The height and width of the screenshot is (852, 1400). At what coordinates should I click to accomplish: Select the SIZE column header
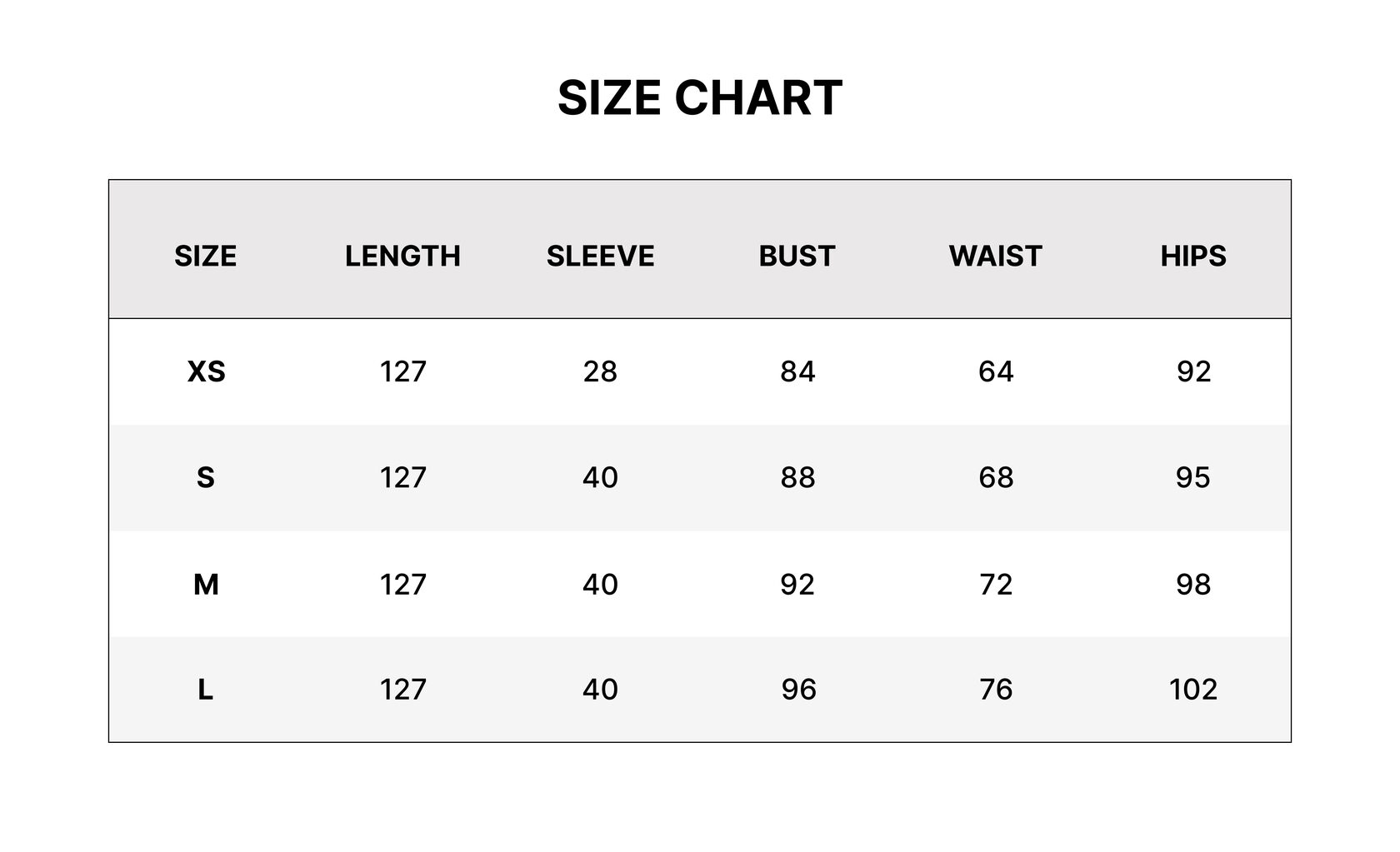pyautogui.click(x=205, y=256)
